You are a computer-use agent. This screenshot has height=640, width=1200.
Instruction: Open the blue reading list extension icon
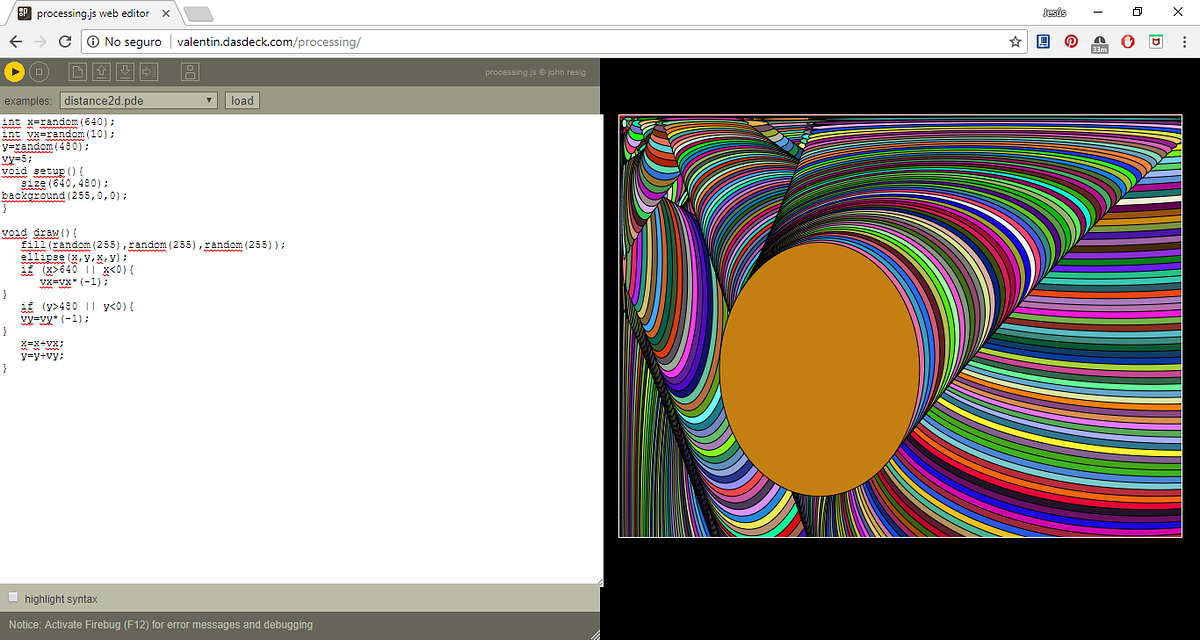click(x=1043, y=41)
